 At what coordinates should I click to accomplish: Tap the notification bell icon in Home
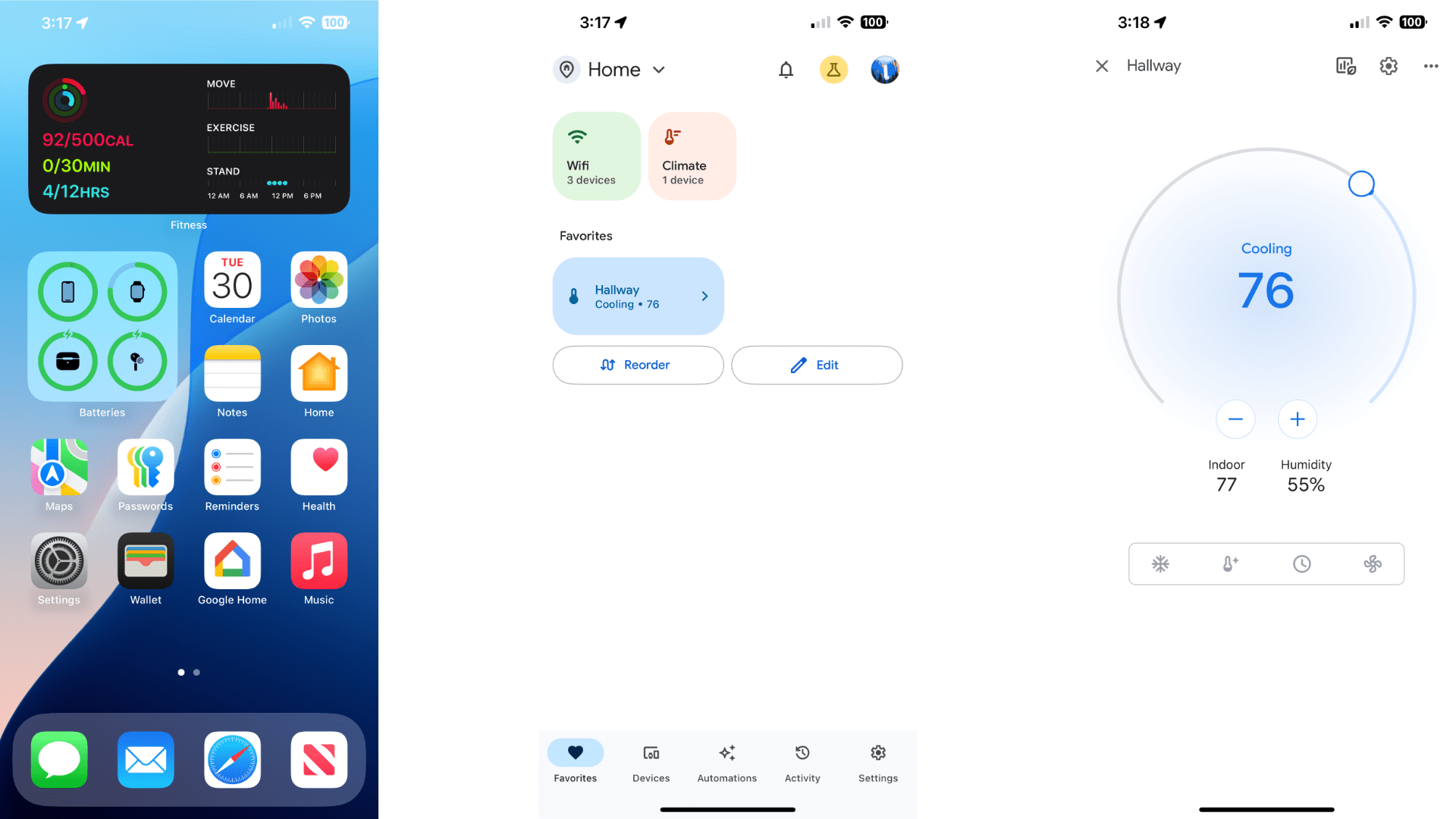coord(786,69)
